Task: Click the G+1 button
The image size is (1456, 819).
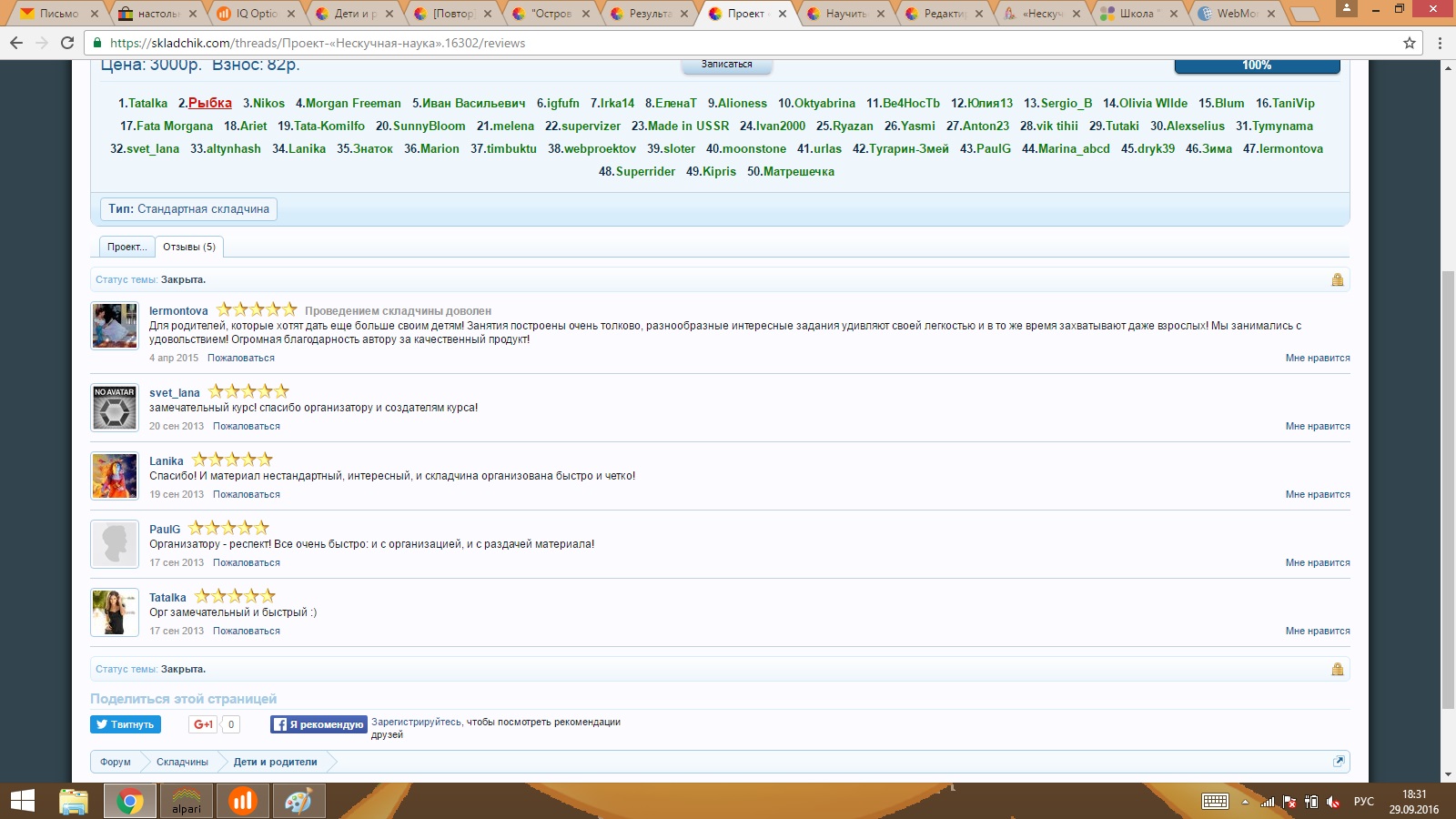Action: click(202, 724)
